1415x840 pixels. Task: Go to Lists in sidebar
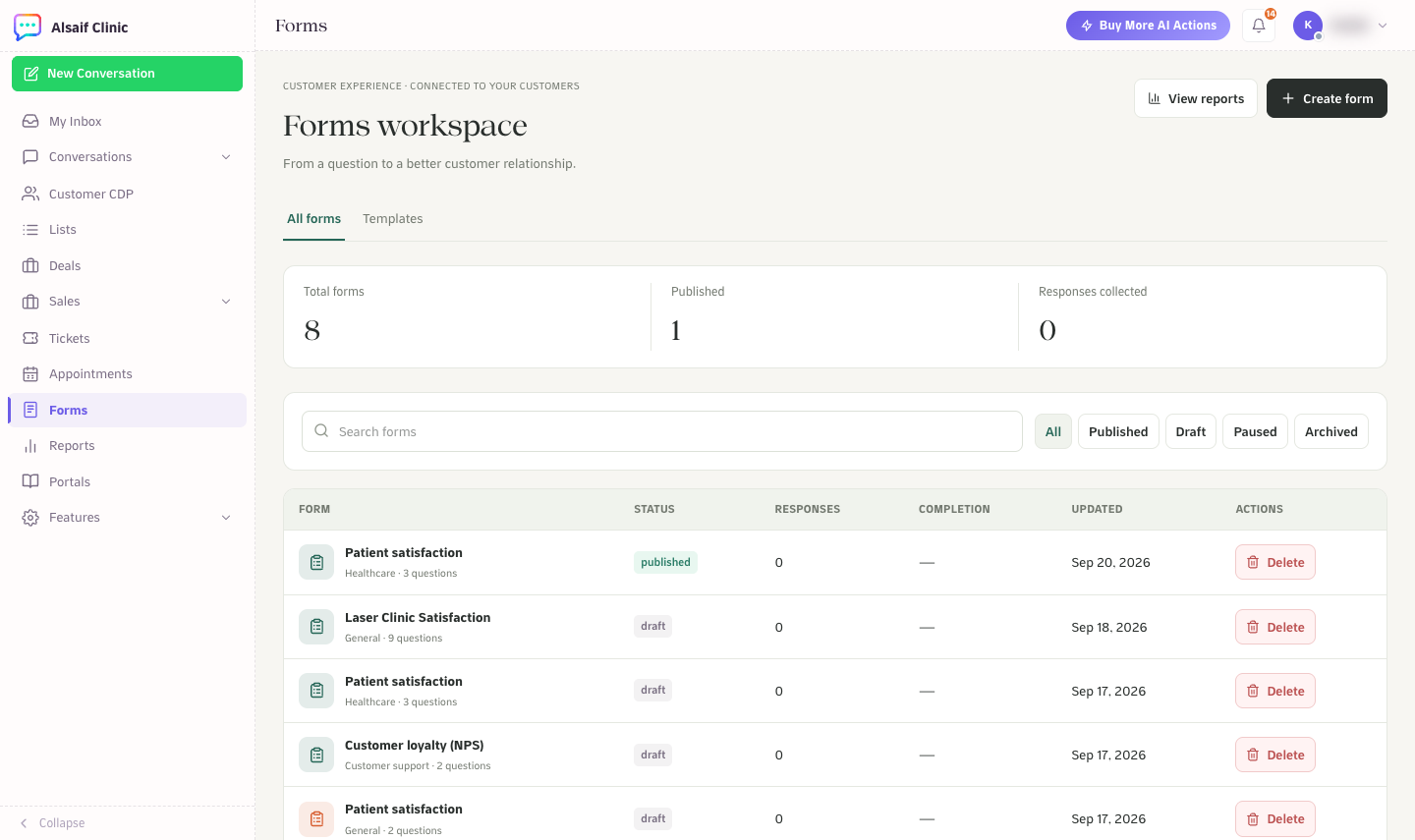coord(127,229)
